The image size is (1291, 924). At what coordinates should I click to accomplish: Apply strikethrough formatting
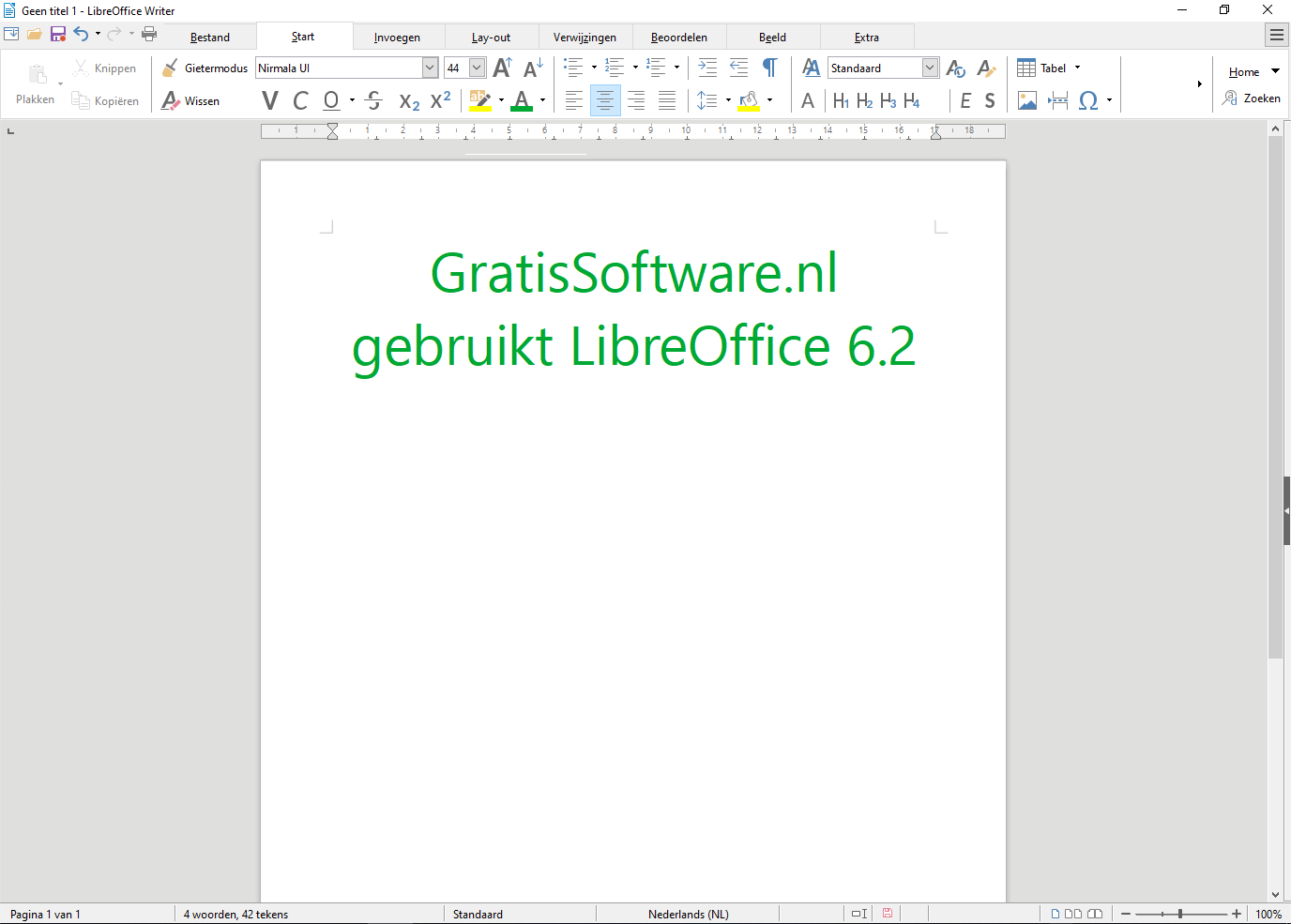click(374, 100)
